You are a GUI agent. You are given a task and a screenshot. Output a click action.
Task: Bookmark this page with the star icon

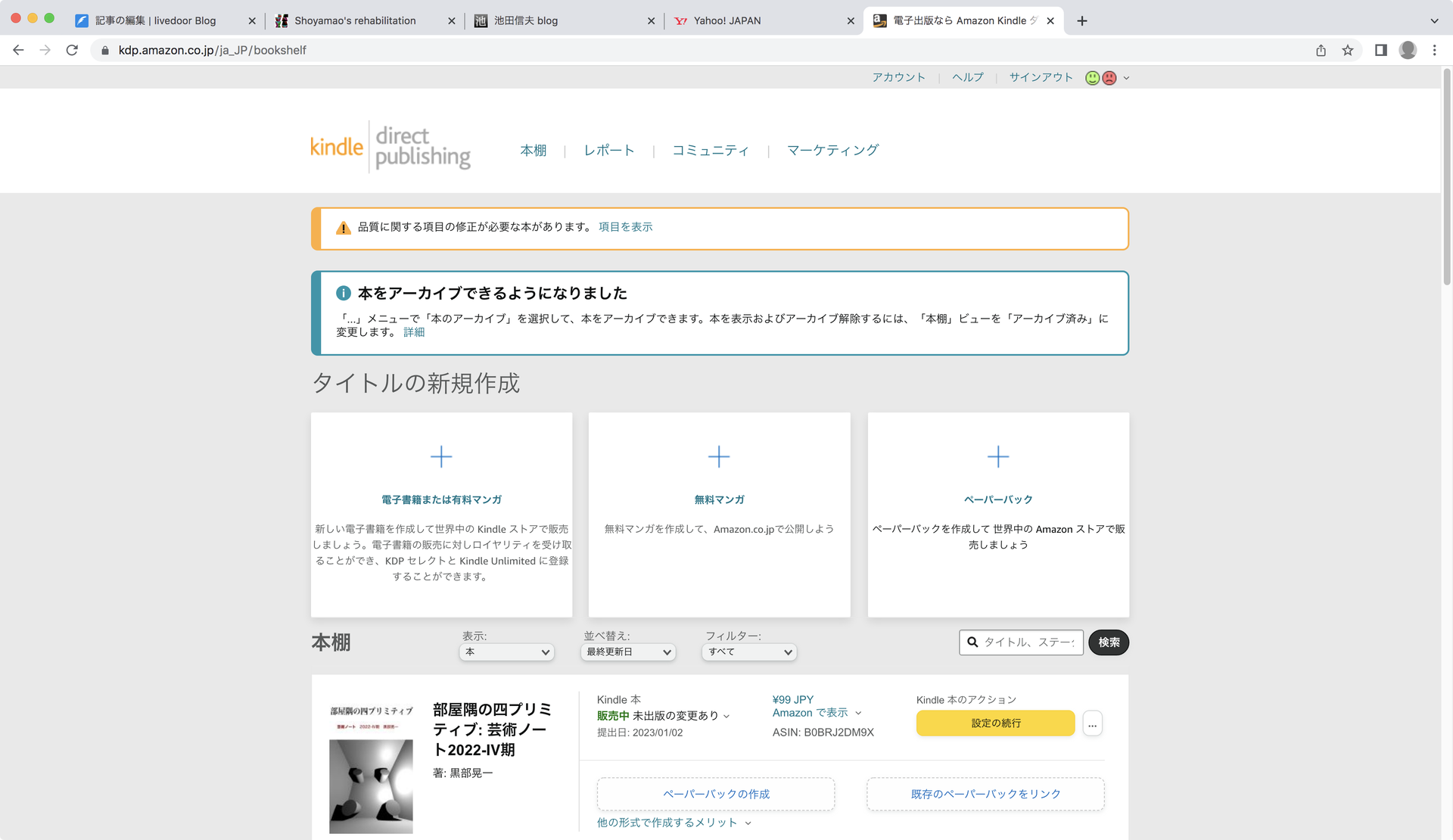1348,50
